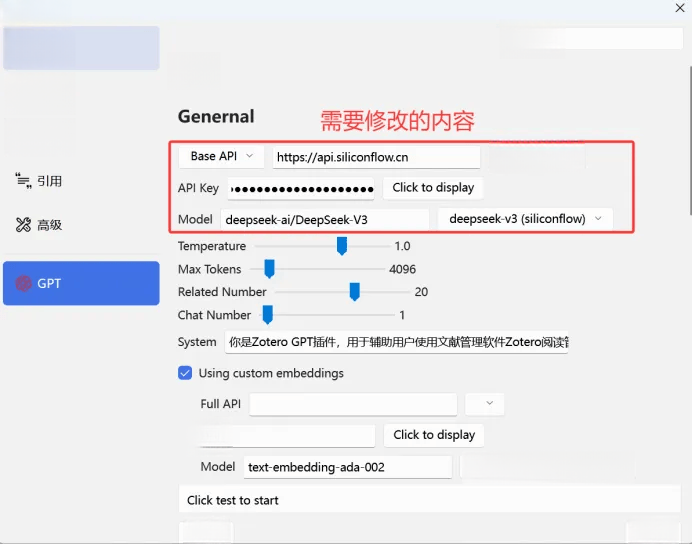Click the Max Tokens slider handle
The width and height of the screenshot is (693, 544).
pos(269,269)
